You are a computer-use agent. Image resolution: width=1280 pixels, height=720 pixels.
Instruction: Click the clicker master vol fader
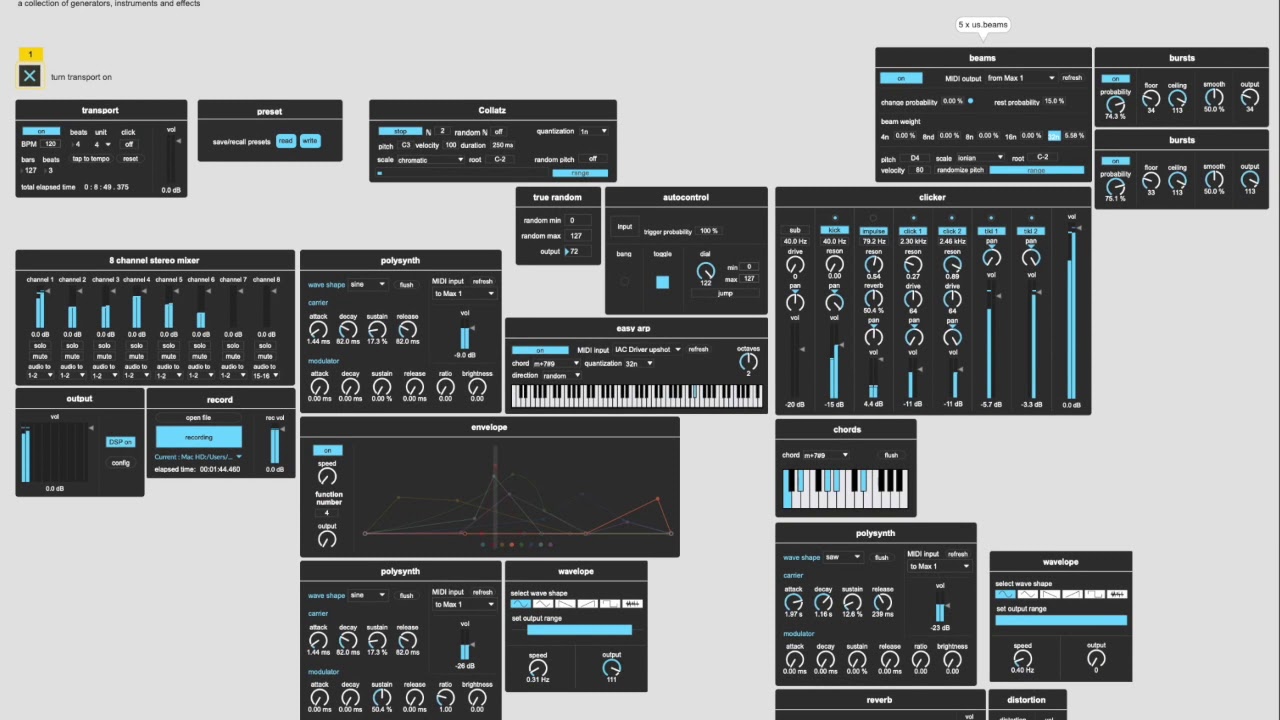point(1072,312)
